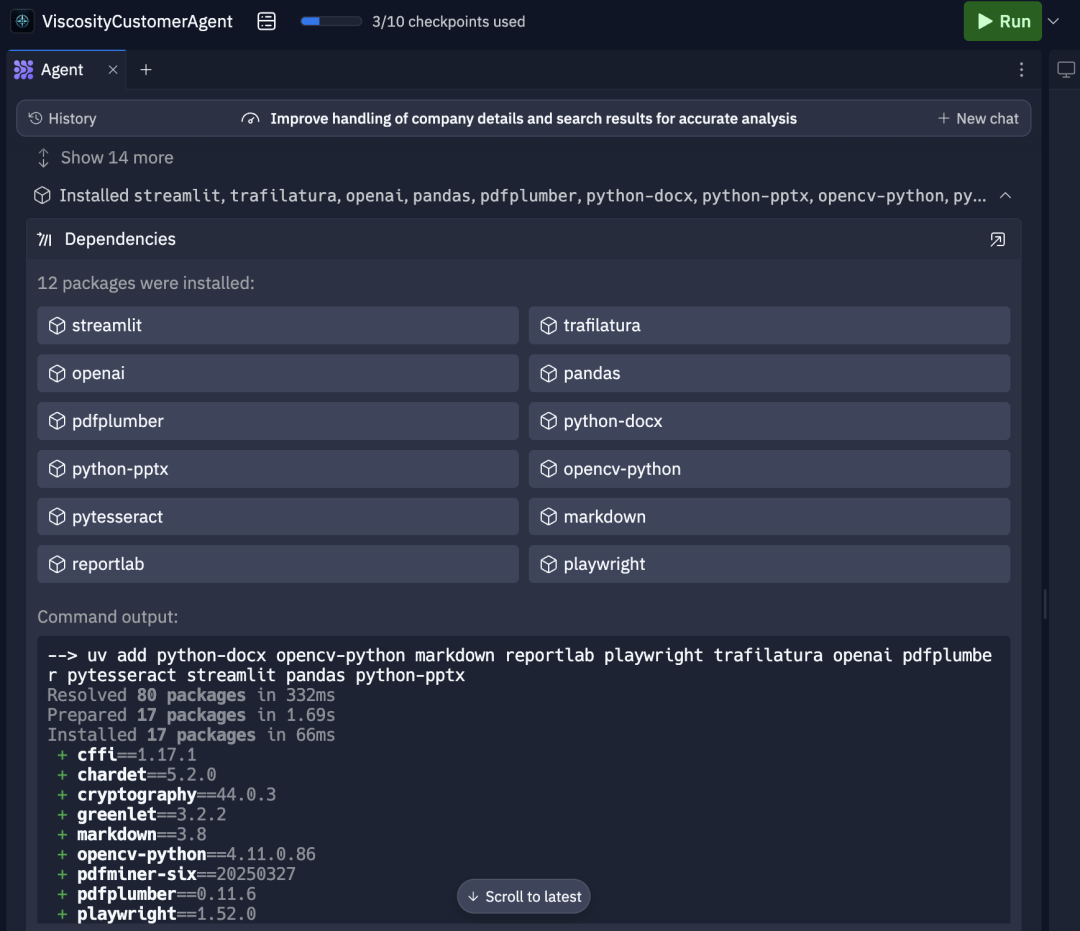Run the project with Run button
This screenshot has height=931, width=1080.
coord(1002,21)
